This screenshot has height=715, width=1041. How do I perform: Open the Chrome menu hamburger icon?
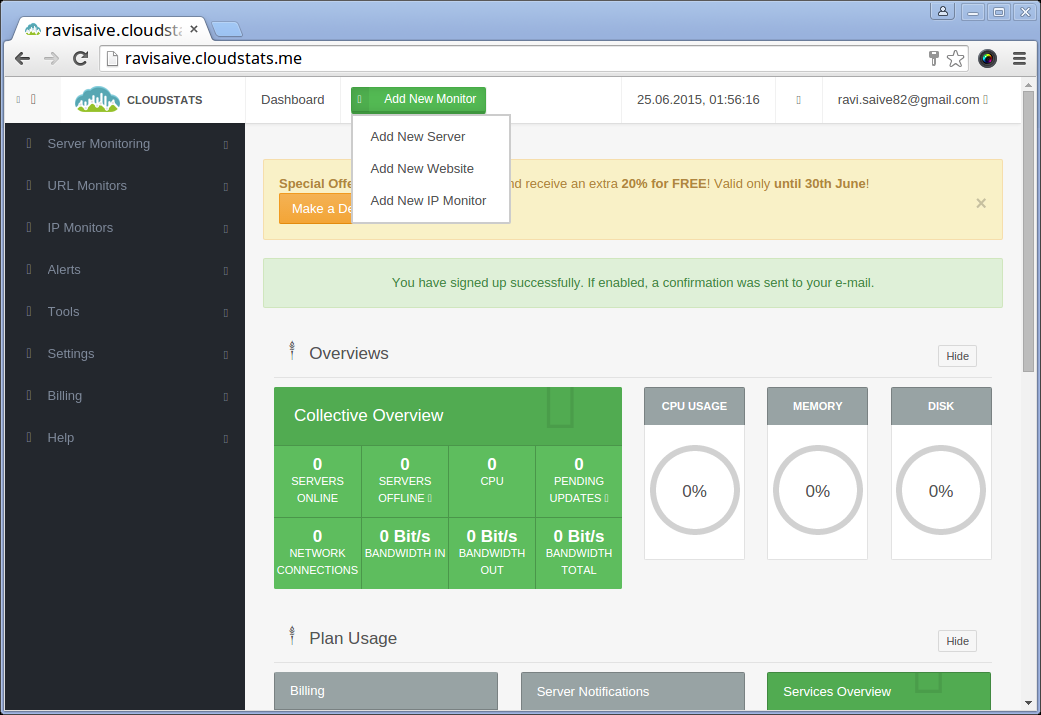(x=1019, y=58)
